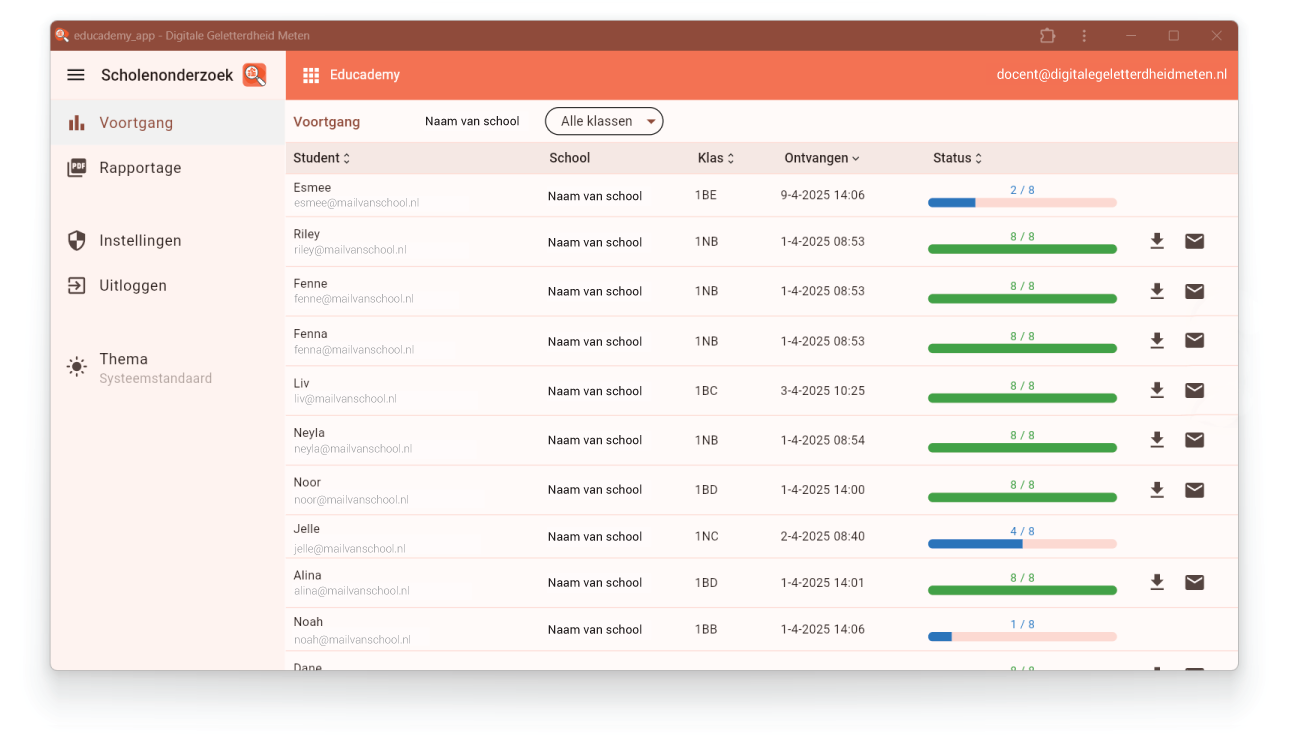The image size is (1292, 746).
Task: Open the hamburger navigation menu
Action: tap(76, 75)
